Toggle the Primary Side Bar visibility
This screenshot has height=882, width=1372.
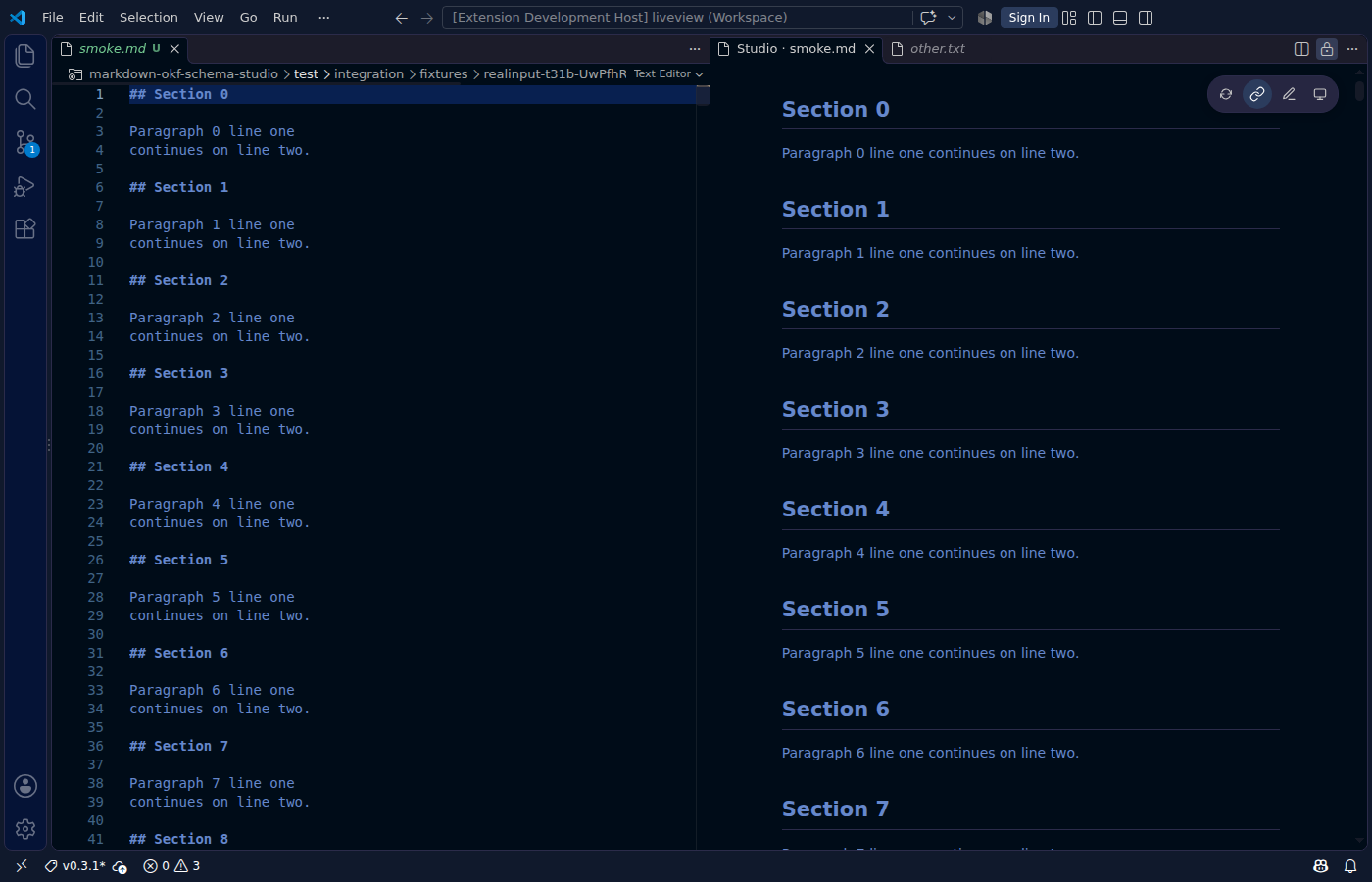1095,18
